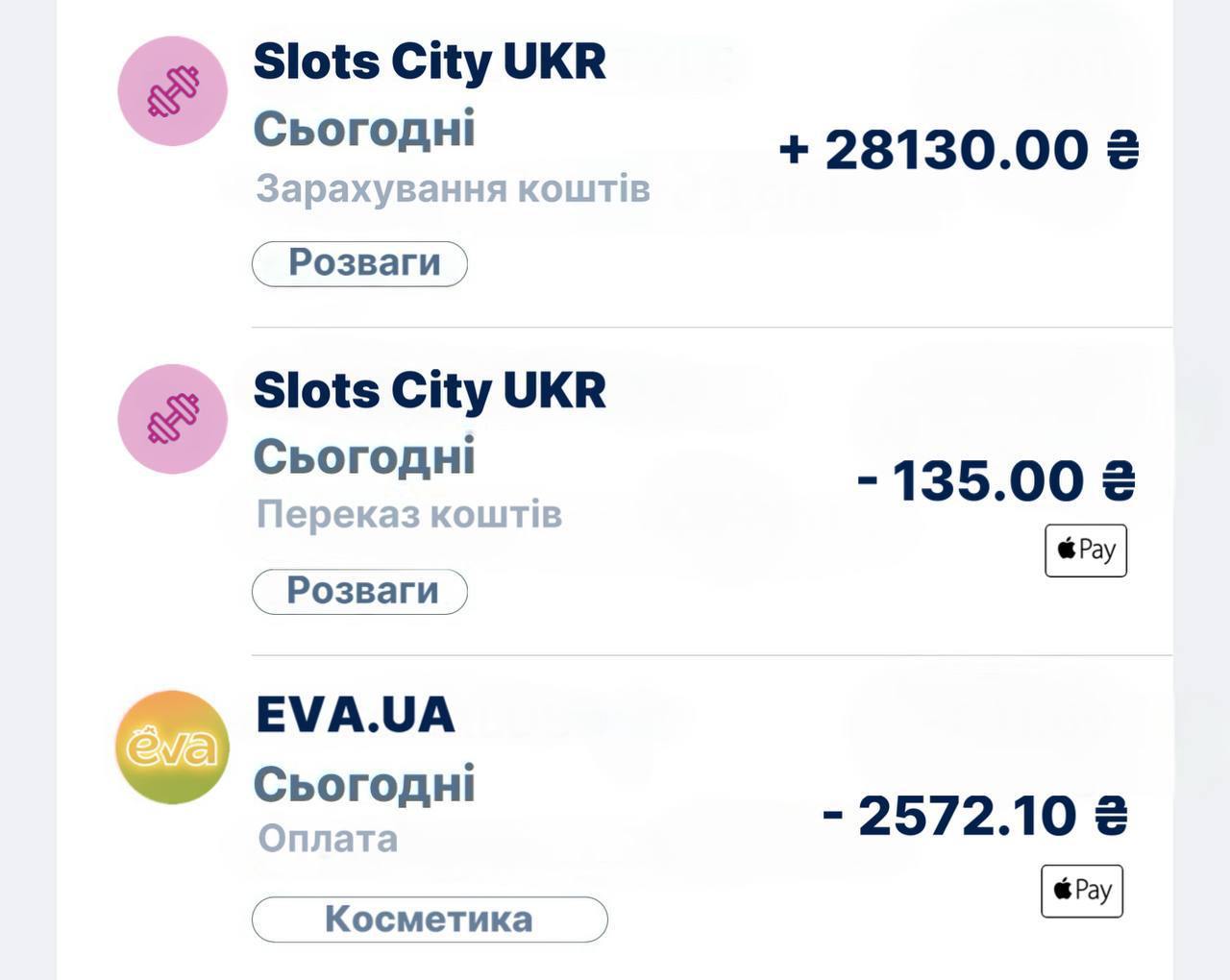Click the Сьогодні date above Переказ коштів
Image resolution: width=1230 pixels, height=980 pixels.
click(364, 456)
